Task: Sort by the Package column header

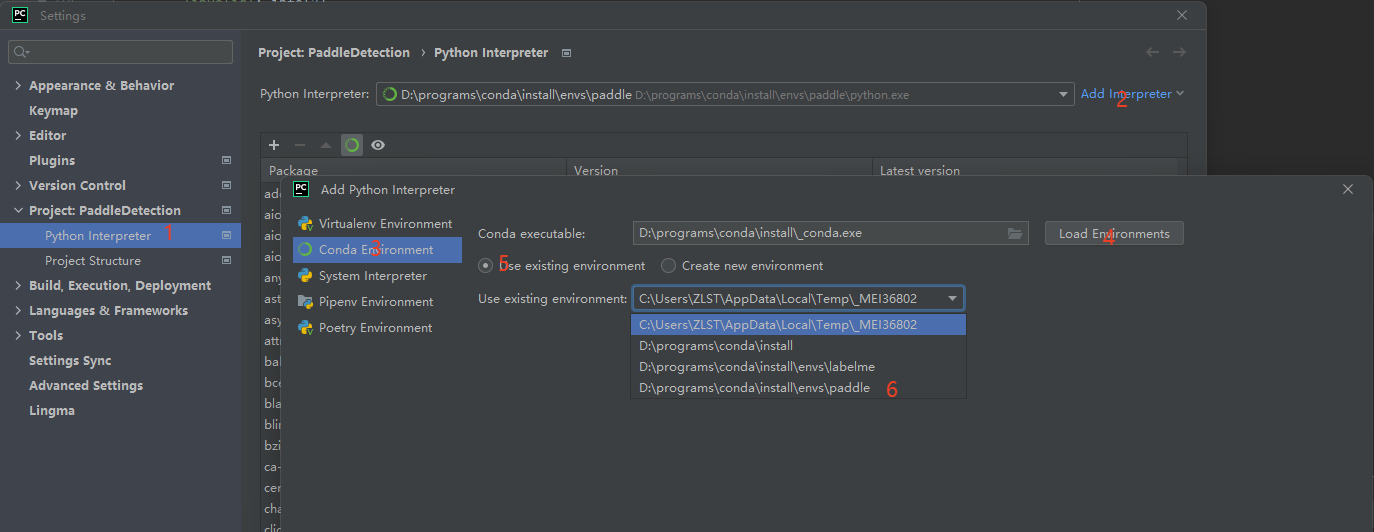Action: pos(414,170)
